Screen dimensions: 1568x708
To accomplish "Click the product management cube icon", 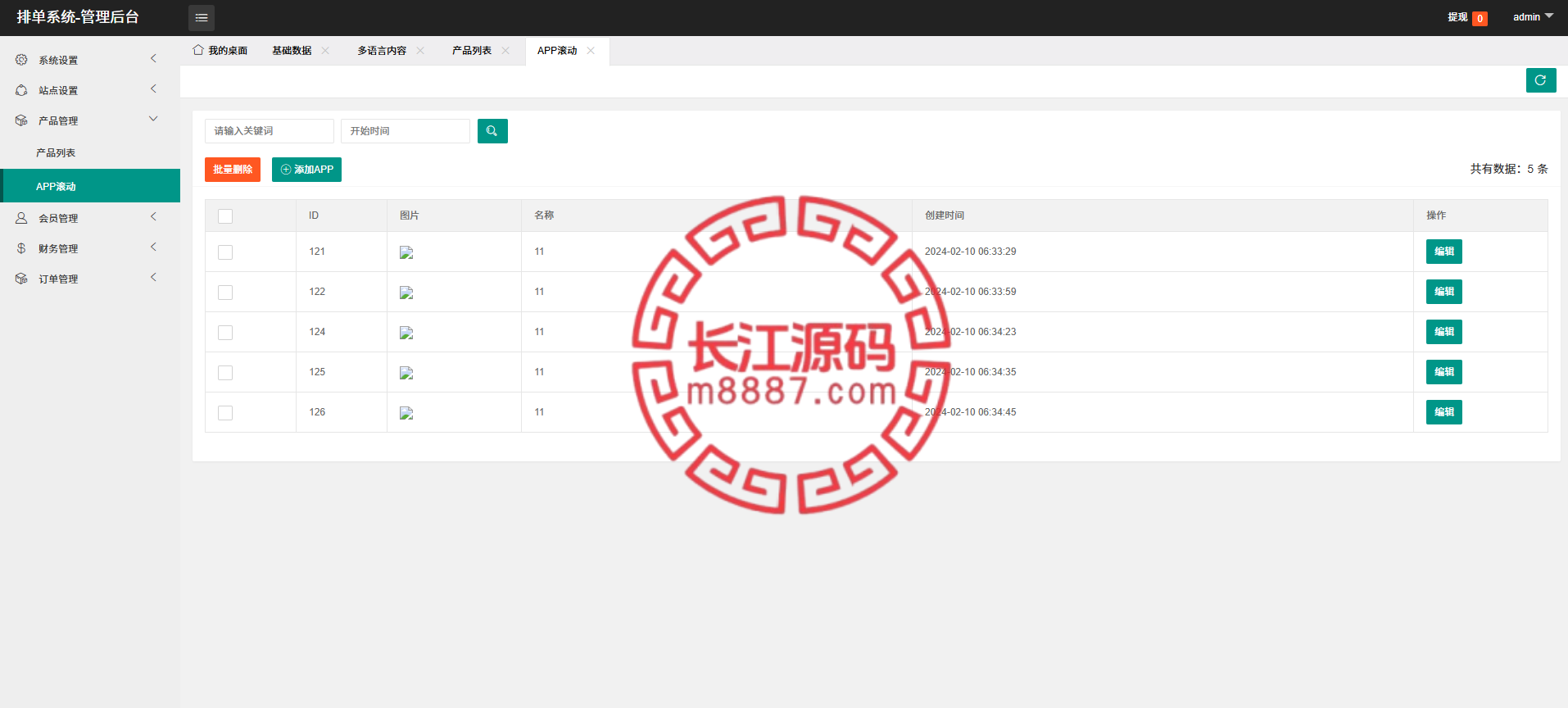I will click(x=21, y=120).
